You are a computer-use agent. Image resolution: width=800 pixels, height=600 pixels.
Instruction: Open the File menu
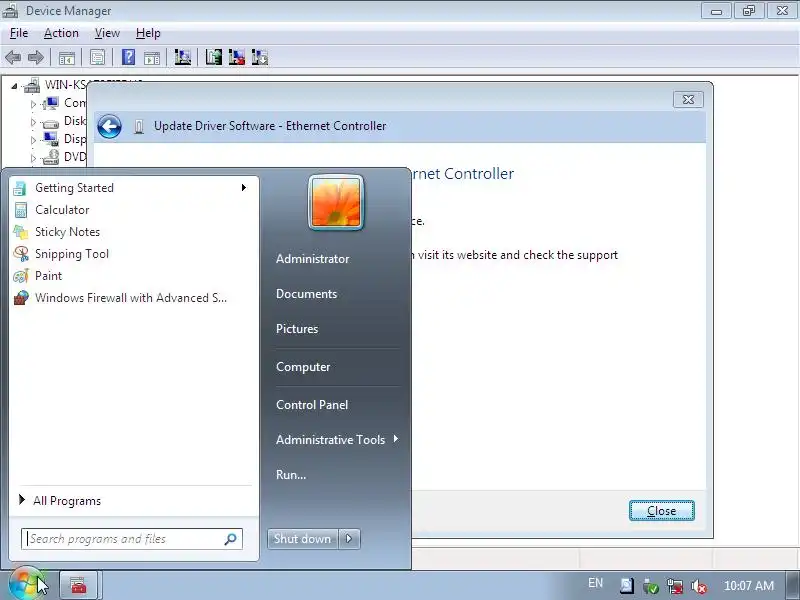click(19, 33)
